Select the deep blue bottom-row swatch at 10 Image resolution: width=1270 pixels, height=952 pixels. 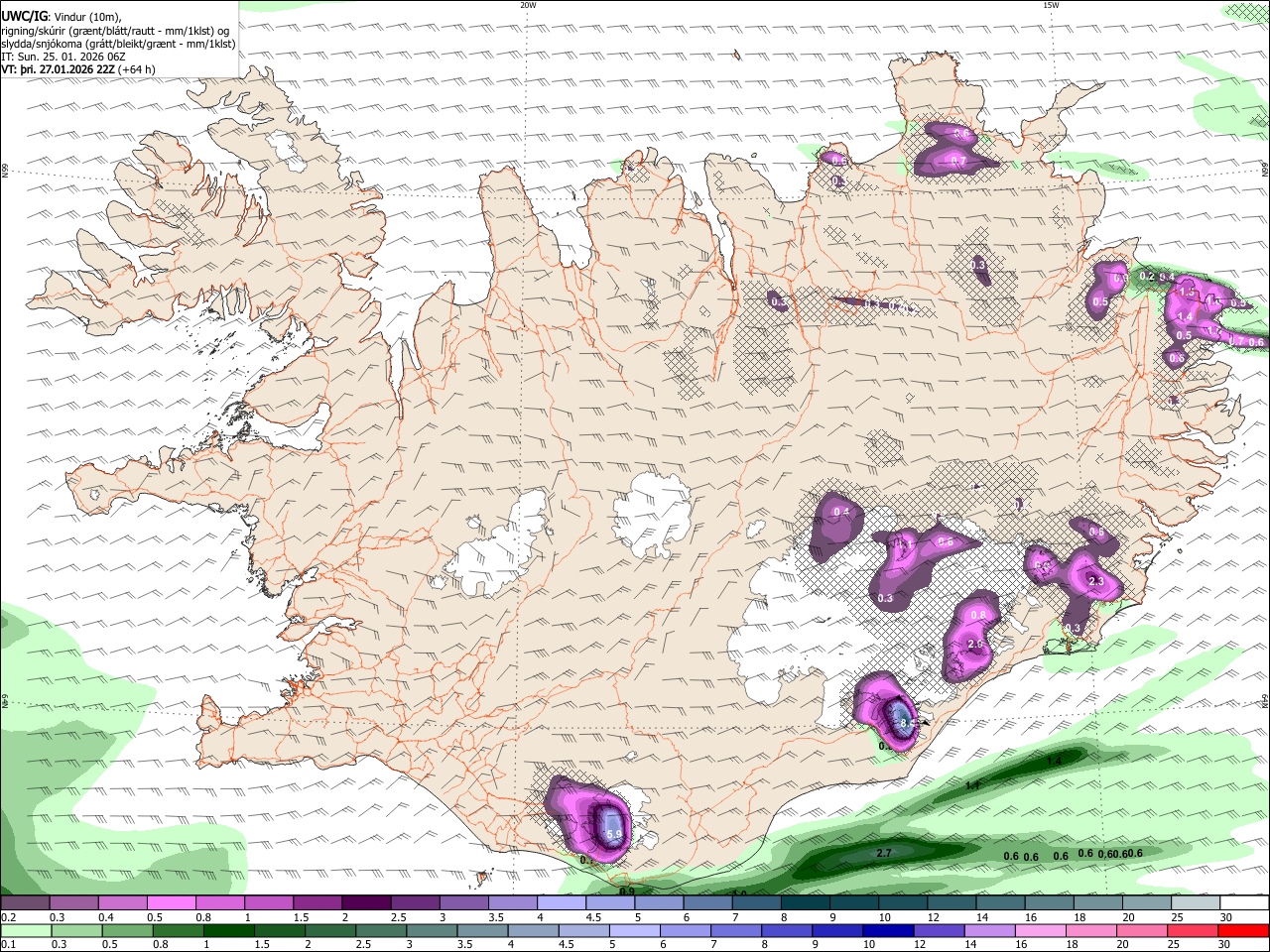point(888,931)
